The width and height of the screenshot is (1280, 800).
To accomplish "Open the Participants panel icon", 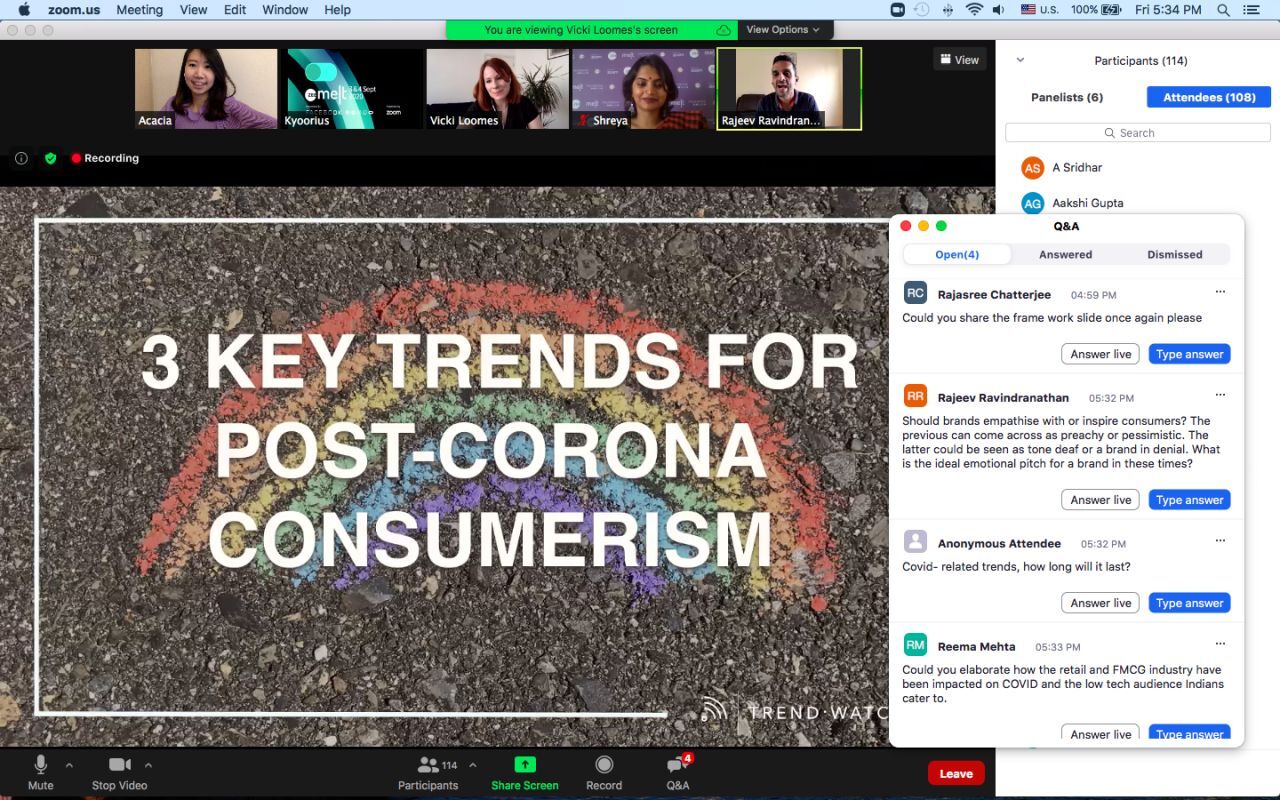I will [x=428, y=766].
